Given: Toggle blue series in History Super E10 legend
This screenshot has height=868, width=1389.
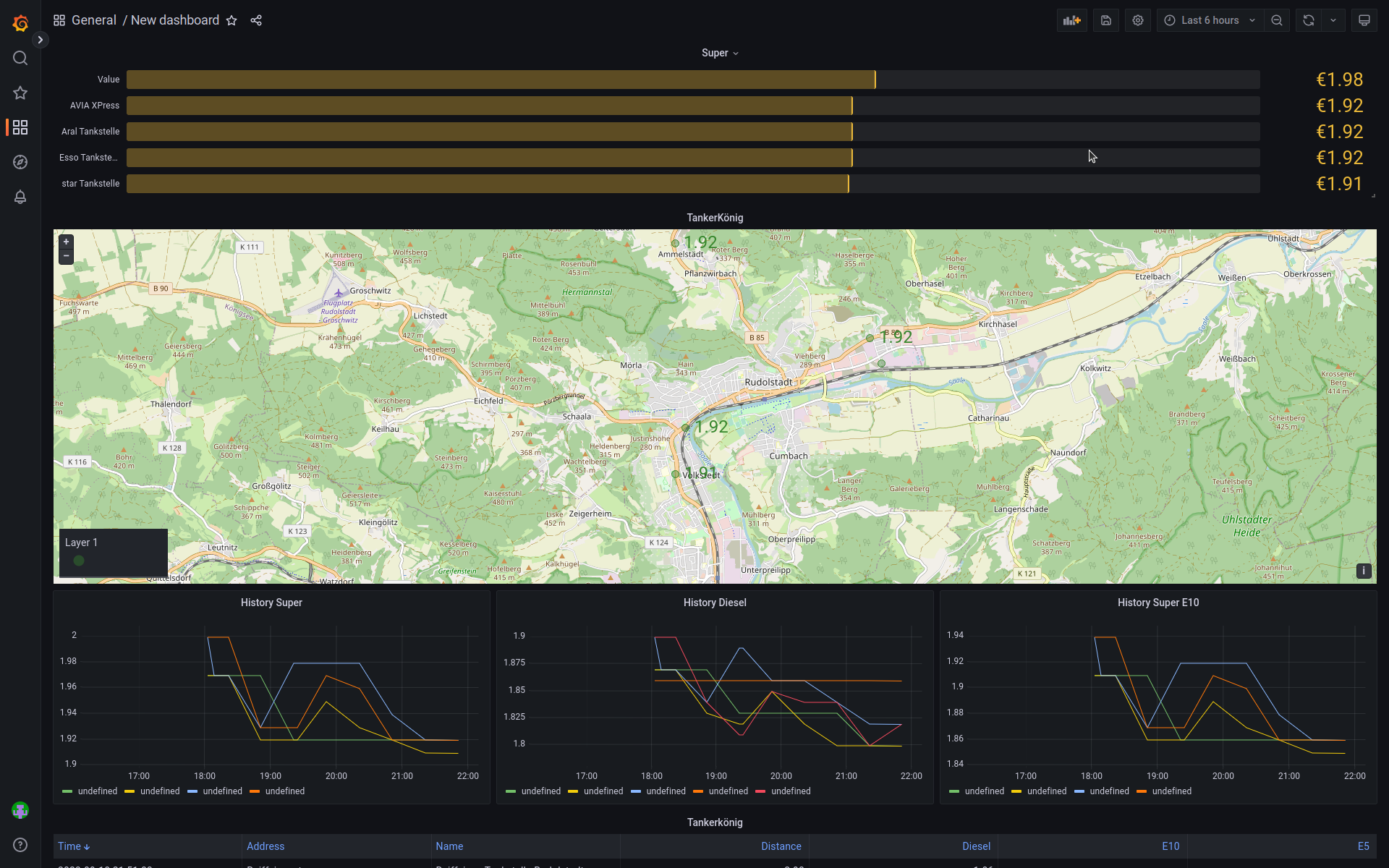Looking at the screenshot, I should pyautogui.click(x=1102, y=791).
